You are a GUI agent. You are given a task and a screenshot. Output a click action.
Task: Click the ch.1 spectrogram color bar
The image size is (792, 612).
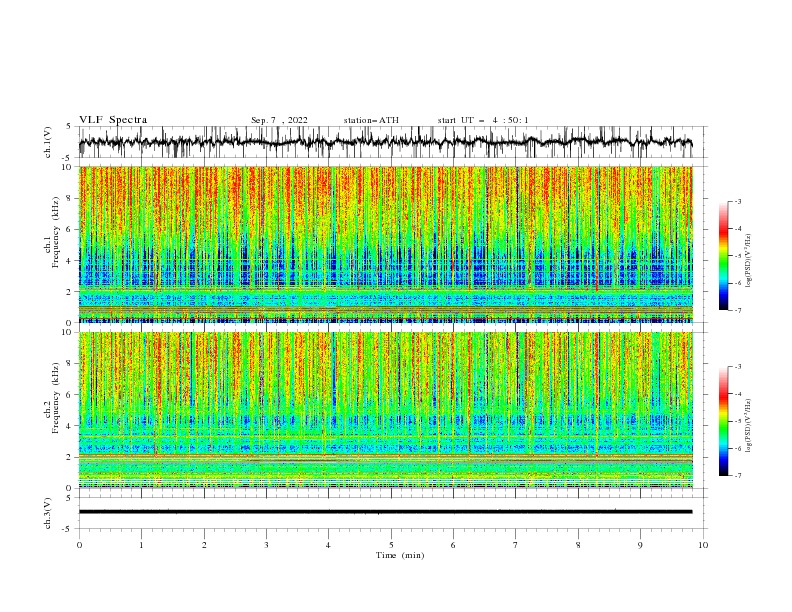[x=724, y=256]
